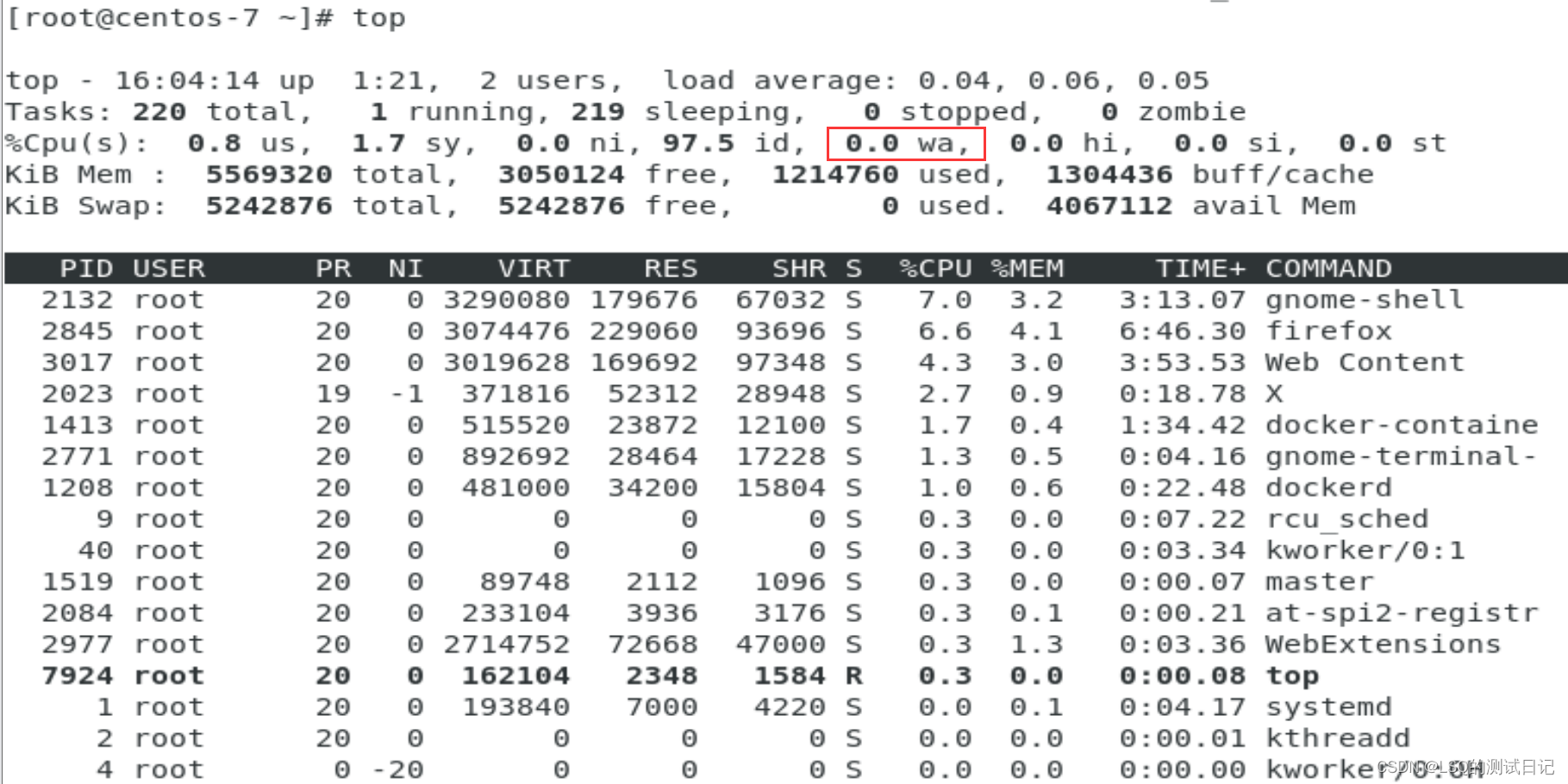Image resolution: width=1568 pixels, height=784 pixels.
Task: Click the rcu_sched process name
Action: pyautogui.click(x=1346, y=520)
